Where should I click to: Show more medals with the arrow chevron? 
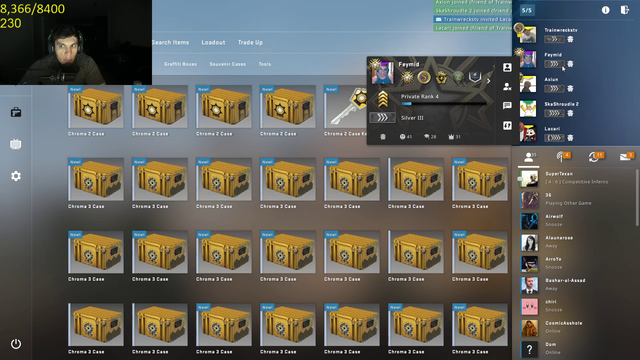tap(488, 81)
